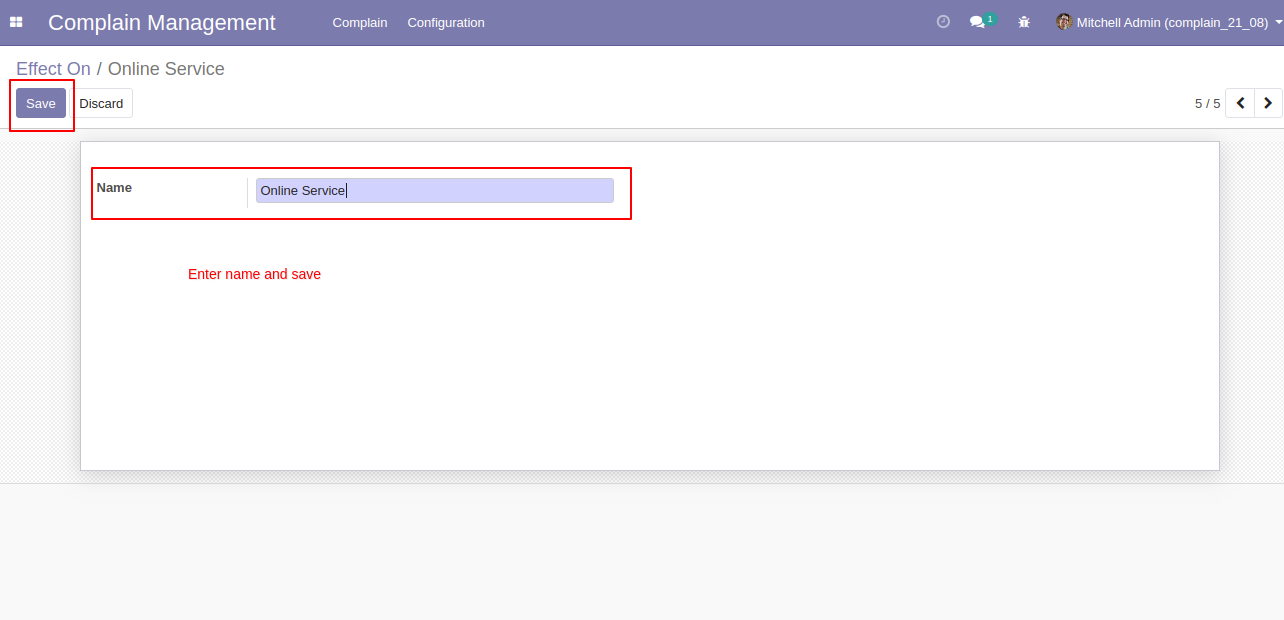
Task: Open the conversations chat bubble icon
Action: [x=978, y=22]
